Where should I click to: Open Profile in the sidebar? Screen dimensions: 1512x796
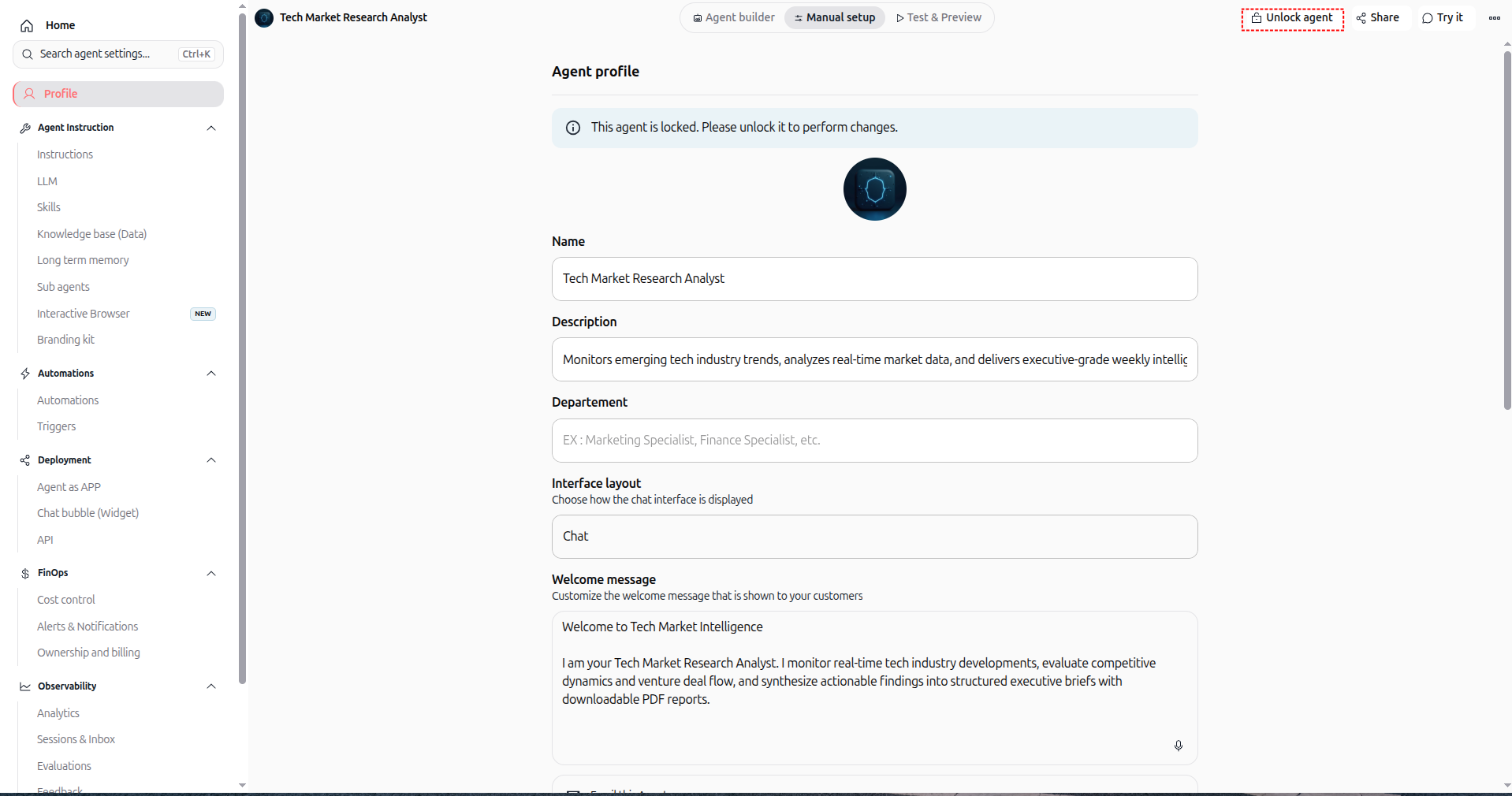pyautogui.click(x=118, y=94)
